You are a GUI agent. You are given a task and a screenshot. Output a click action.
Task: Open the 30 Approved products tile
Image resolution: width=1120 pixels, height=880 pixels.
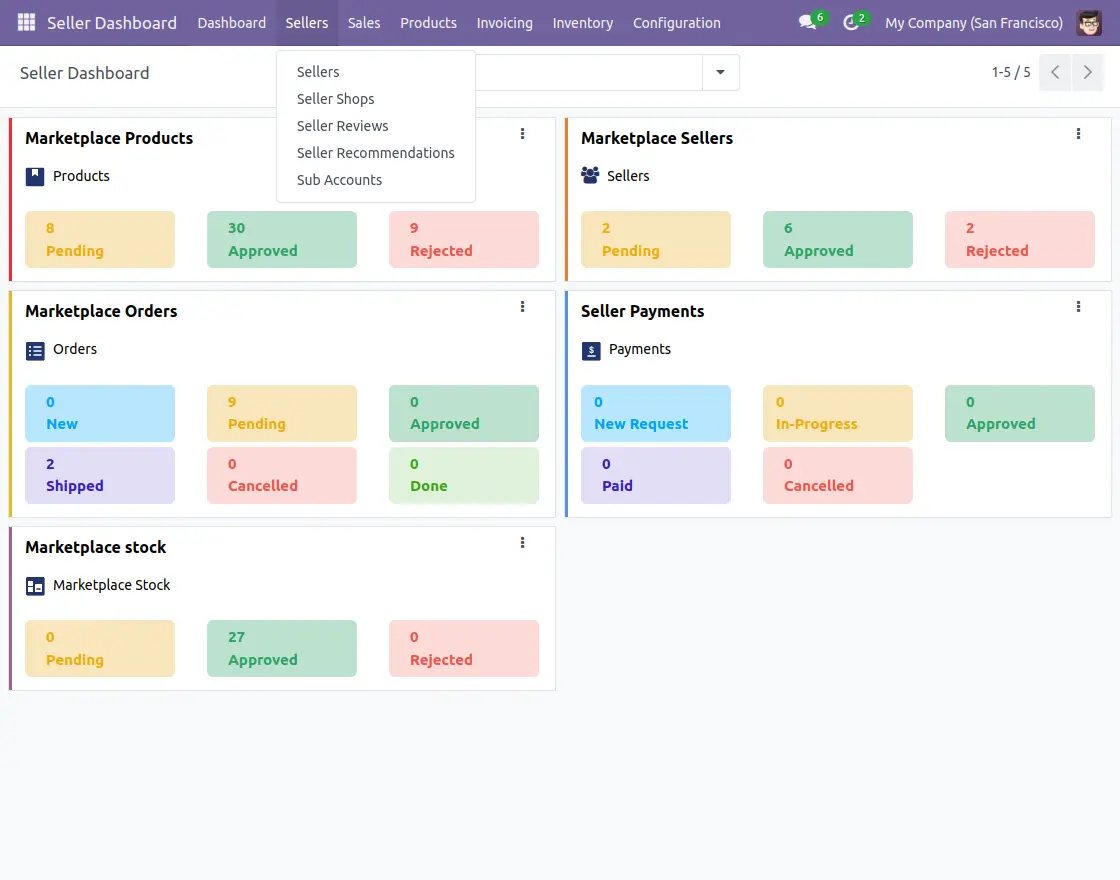point(282,239)
